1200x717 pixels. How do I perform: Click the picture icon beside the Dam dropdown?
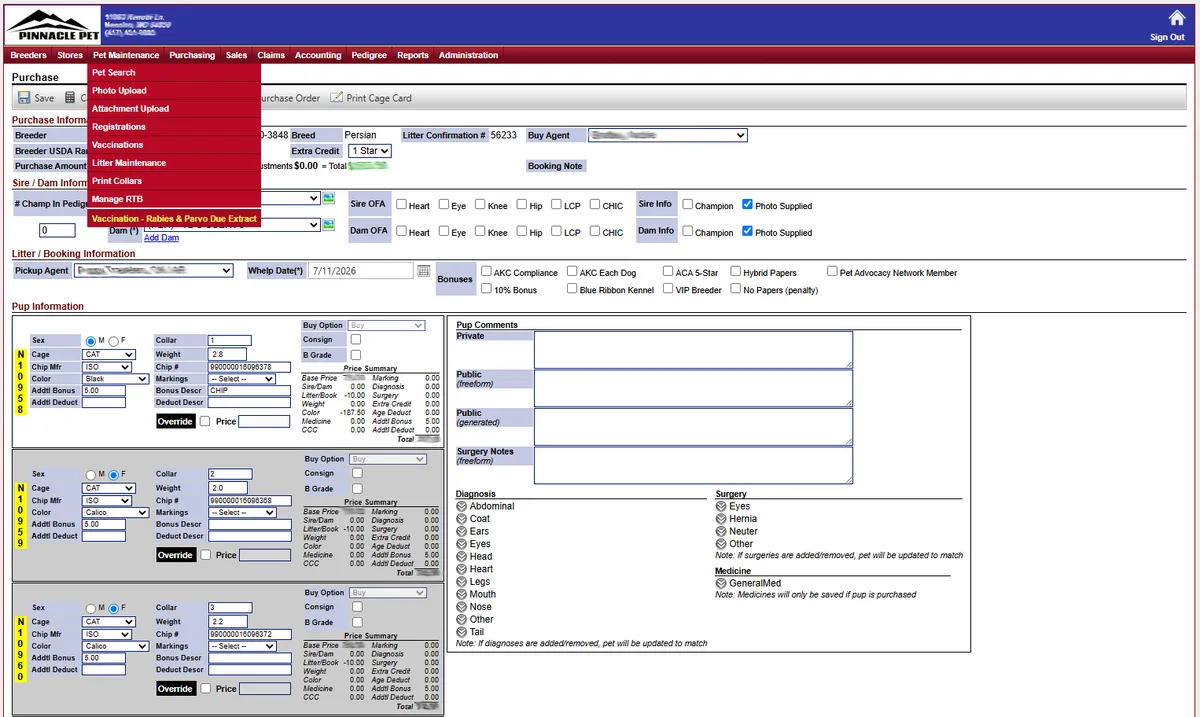tap(327, 225)
